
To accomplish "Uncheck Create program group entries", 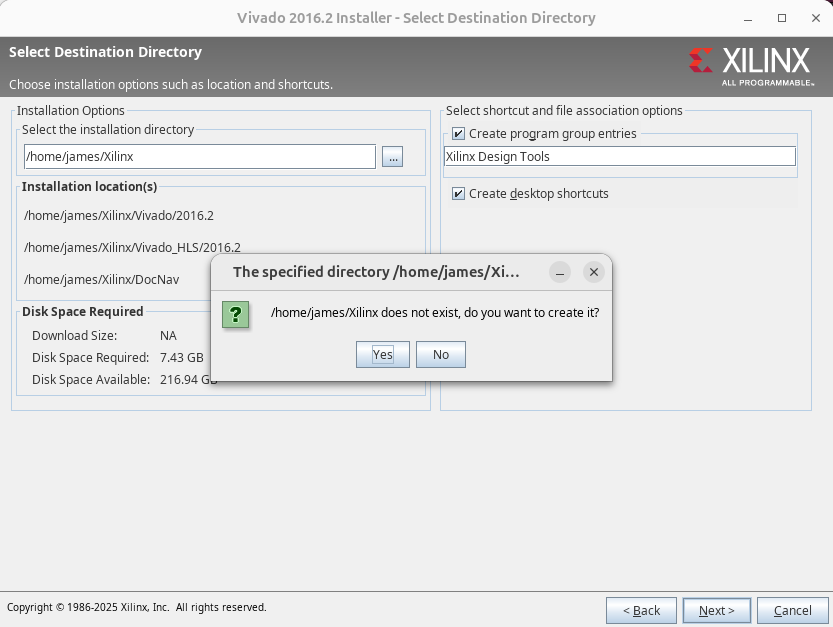I will (458, 134).
